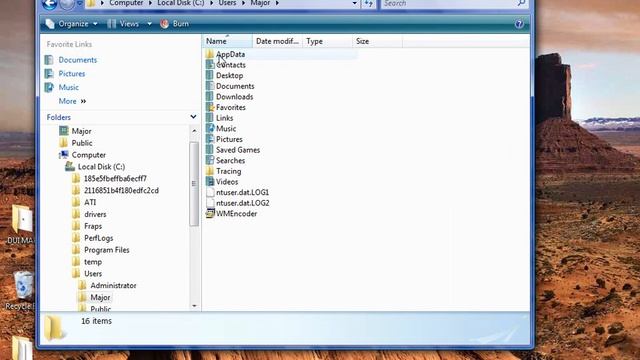Screen dimensions: 640x360
Task: Open Pictures favorite link
Action: [x=72, y=74]
